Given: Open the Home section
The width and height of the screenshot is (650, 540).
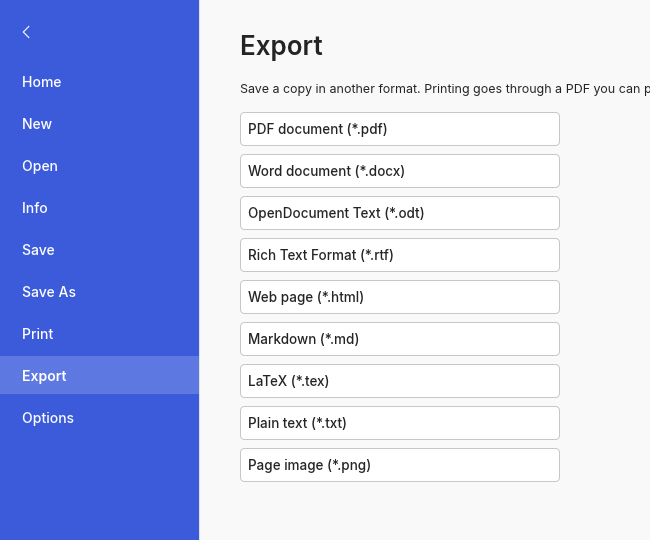Looking at the screenshot, I should (99, 82).
